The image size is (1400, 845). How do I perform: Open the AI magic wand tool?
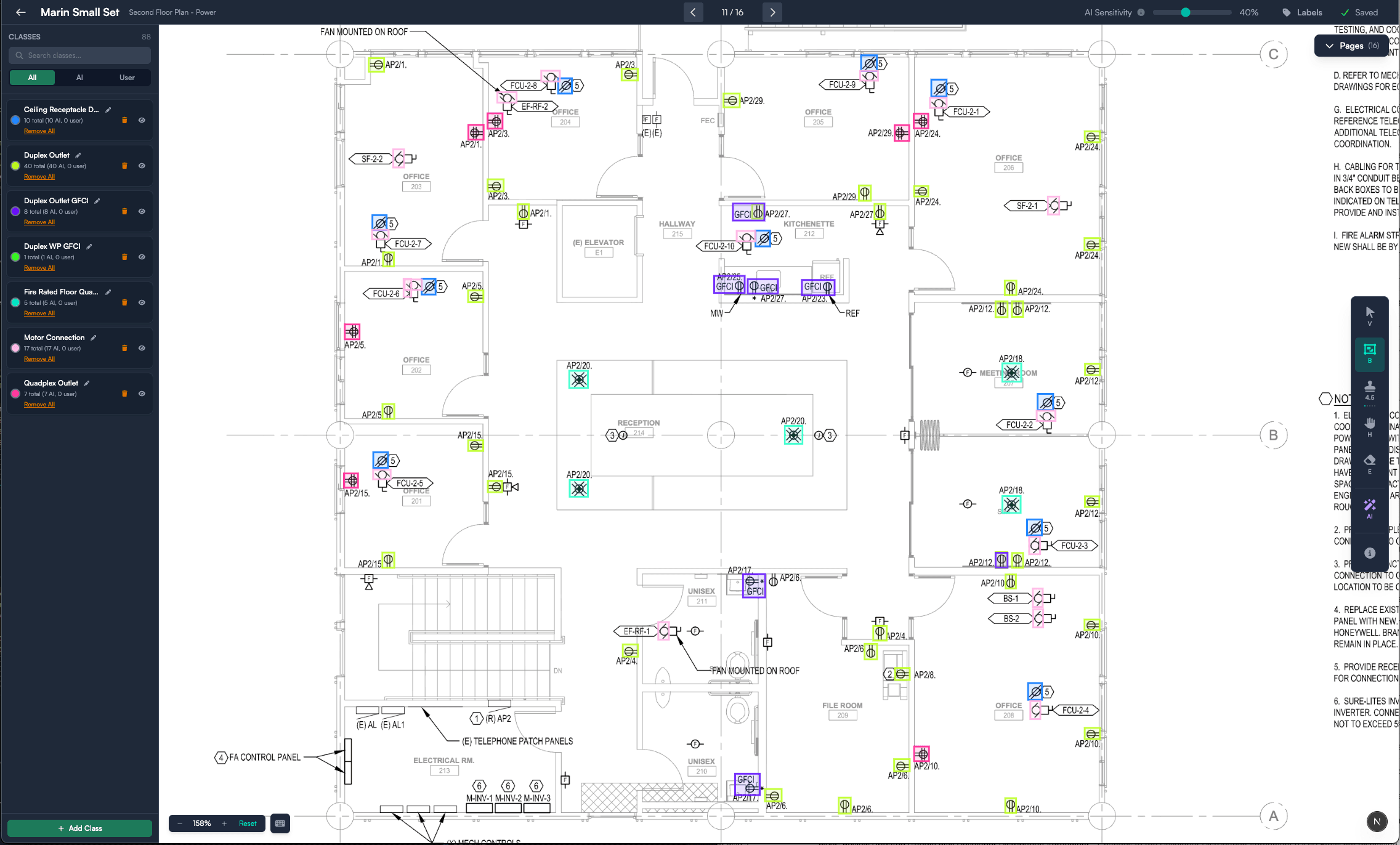(1370, 508)
